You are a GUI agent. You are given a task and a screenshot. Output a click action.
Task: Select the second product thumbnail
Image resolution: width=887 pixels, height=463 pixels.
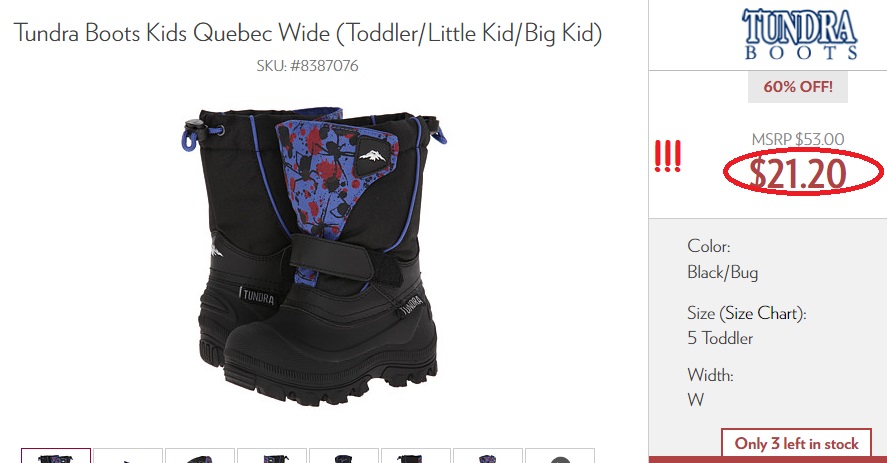(128, 456)
